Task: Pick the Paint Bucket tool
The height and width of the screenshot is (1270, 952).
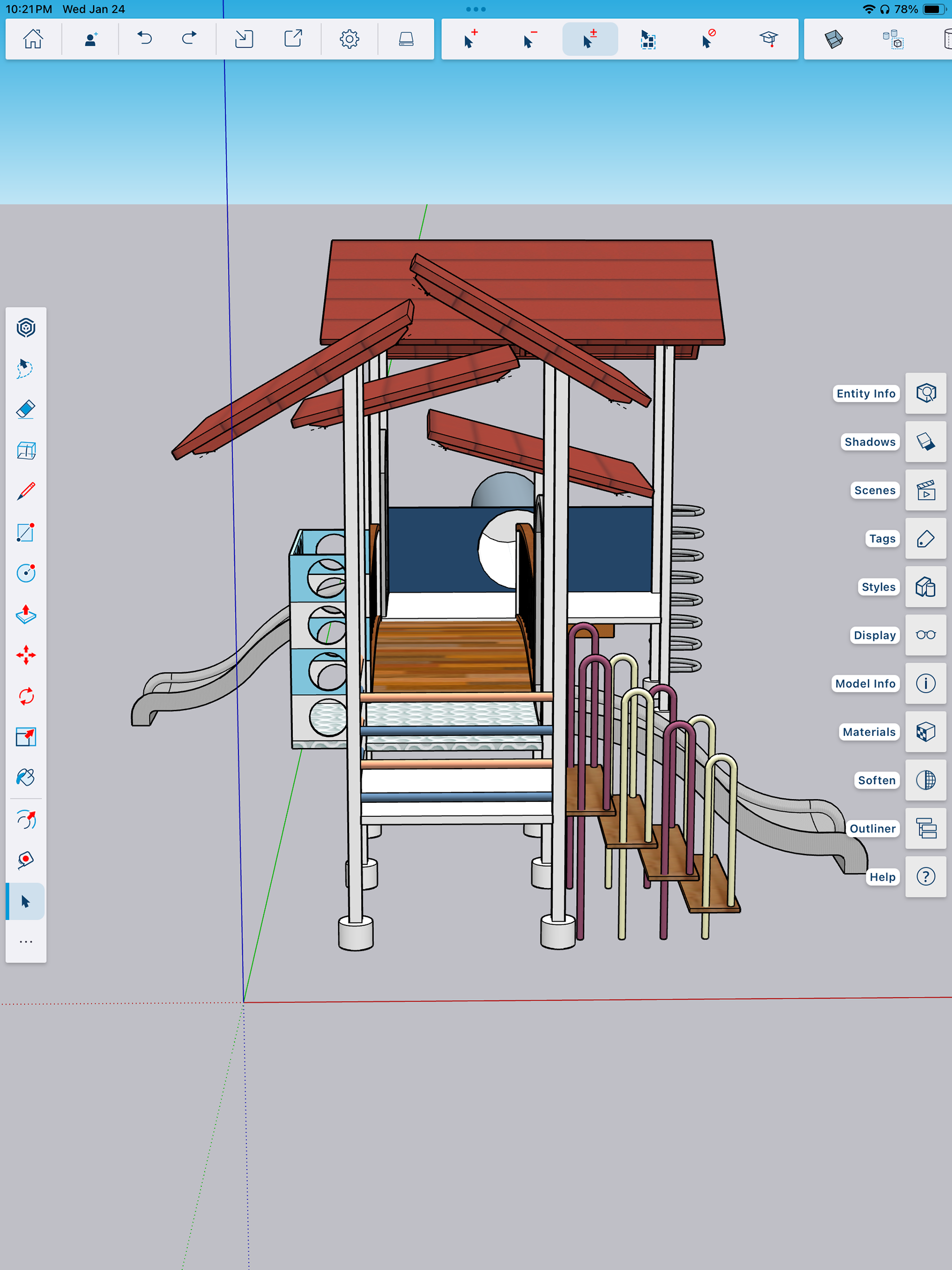Action: [26, 778]
